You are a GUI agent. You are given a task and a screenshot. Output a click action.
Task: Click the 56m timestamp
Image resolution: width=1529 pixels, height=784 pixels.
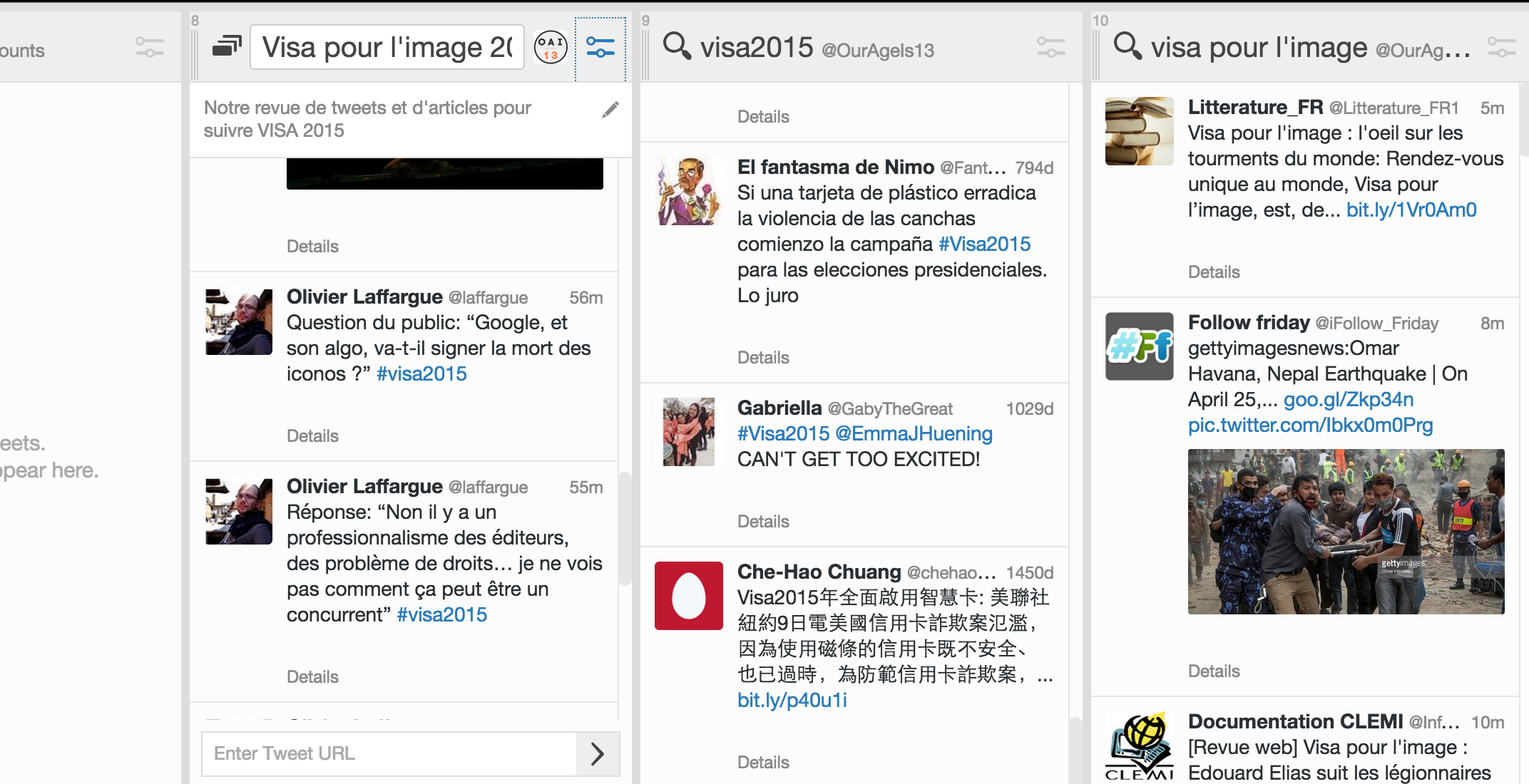tap(586, 297)
